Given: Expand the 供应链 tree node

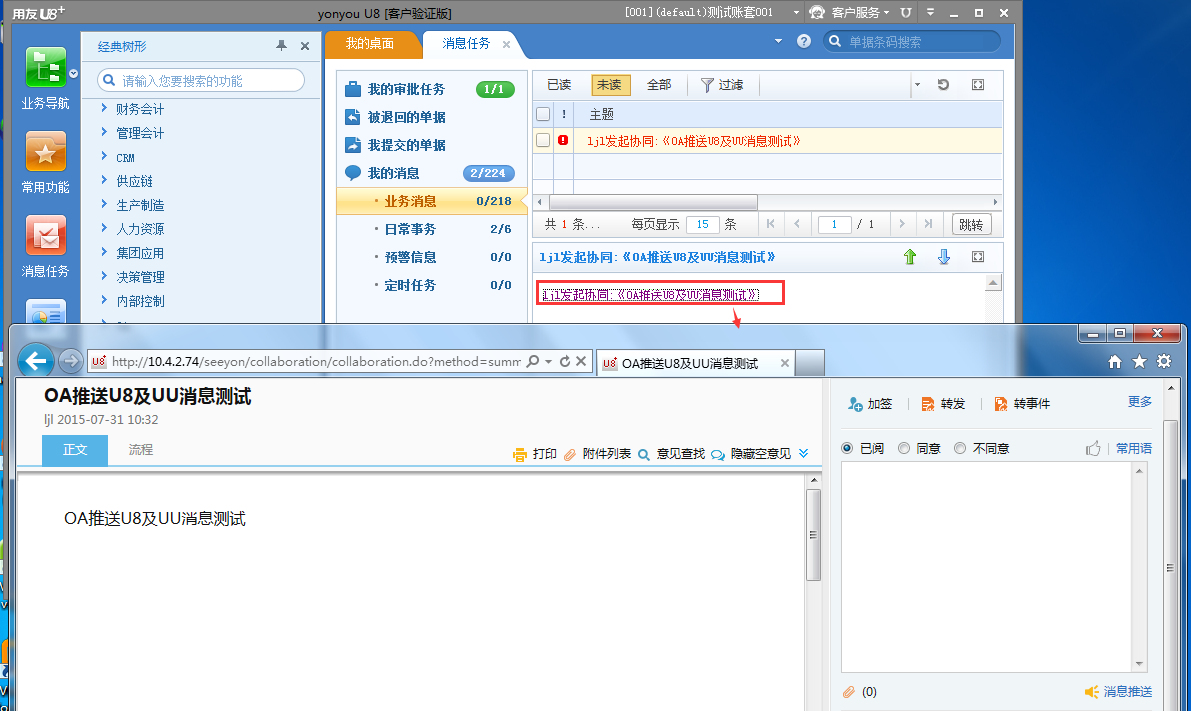Looking at the screenshot, I should point(104,180).
